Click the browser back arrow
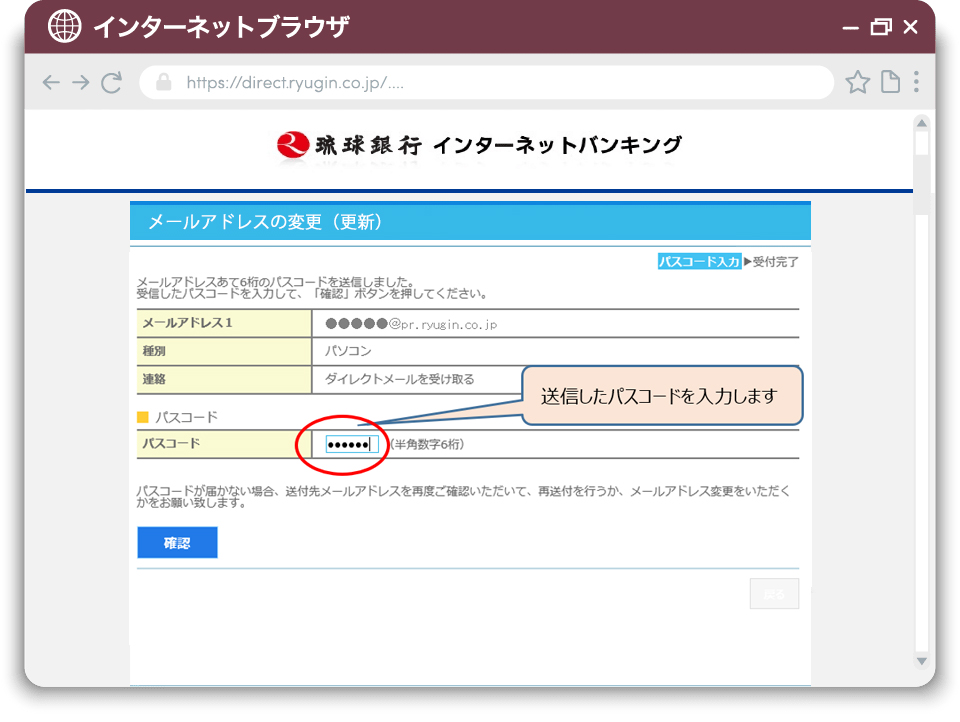The height and width of the screenshot is (722, 960). 51,83
